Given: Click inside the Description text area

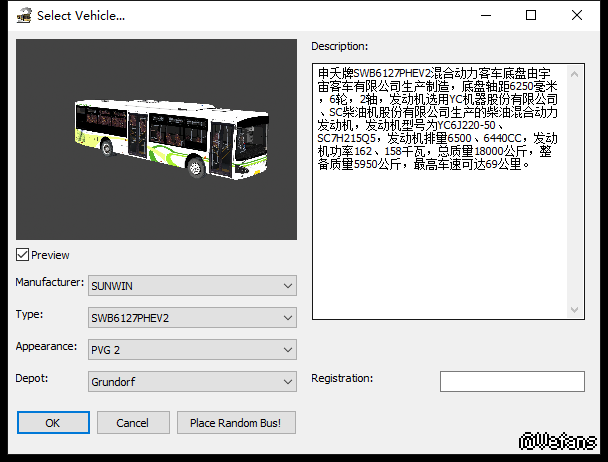Looking at the screenshot, I should [x=440, y=240].
